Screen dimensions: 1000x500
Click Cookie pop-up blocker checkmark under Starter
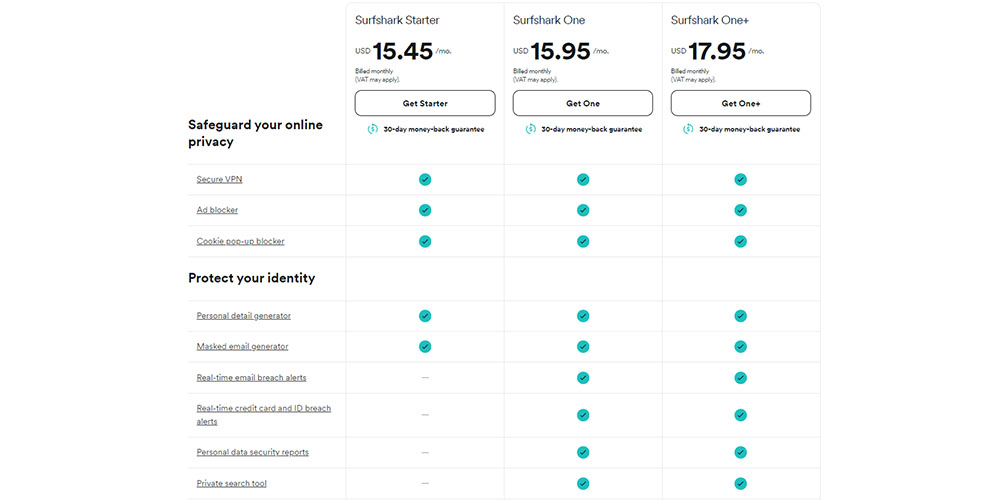(425, 241)
